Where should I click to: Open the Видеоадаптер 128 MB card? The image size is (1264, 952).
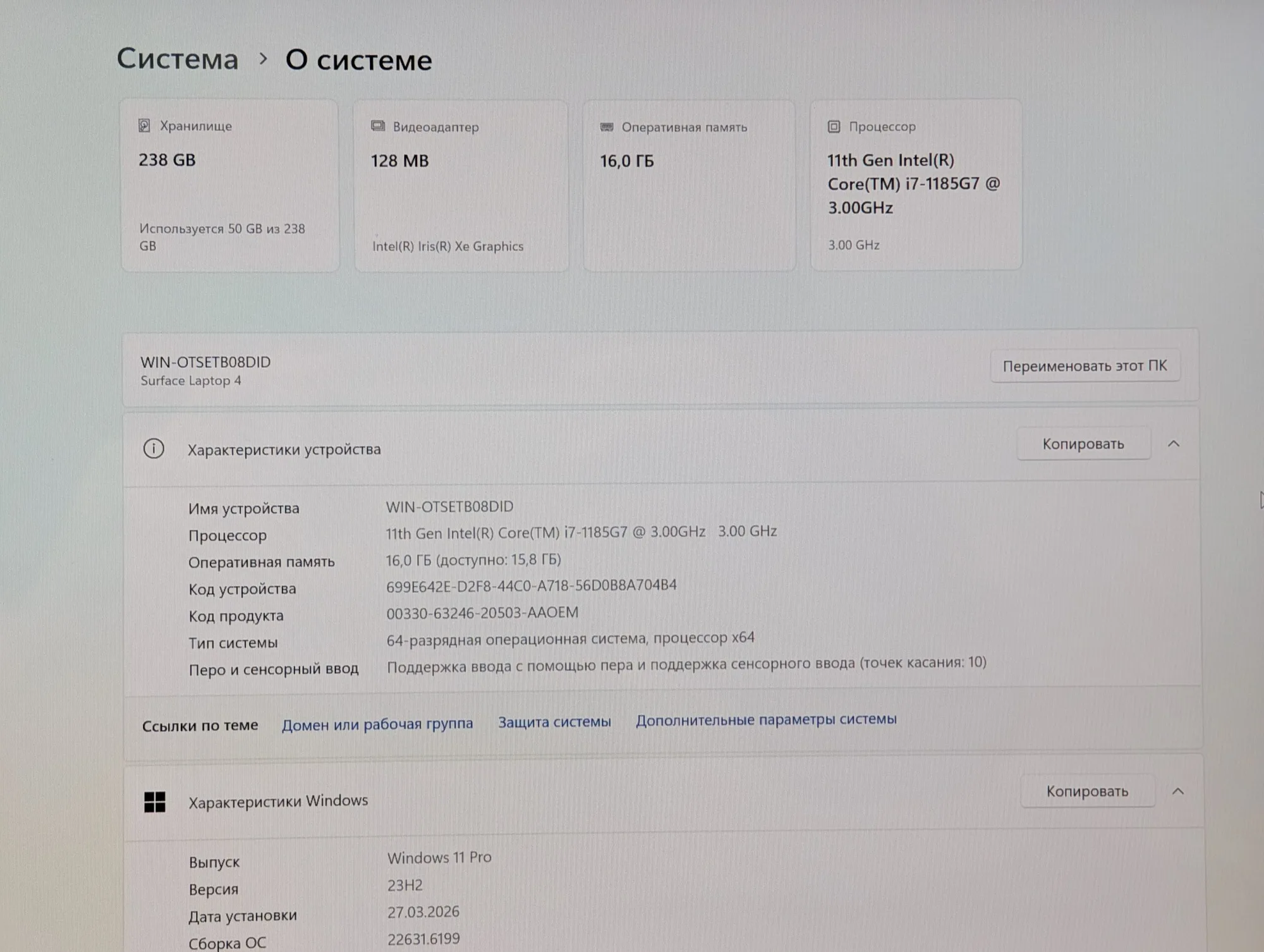(x=461, y=186)
